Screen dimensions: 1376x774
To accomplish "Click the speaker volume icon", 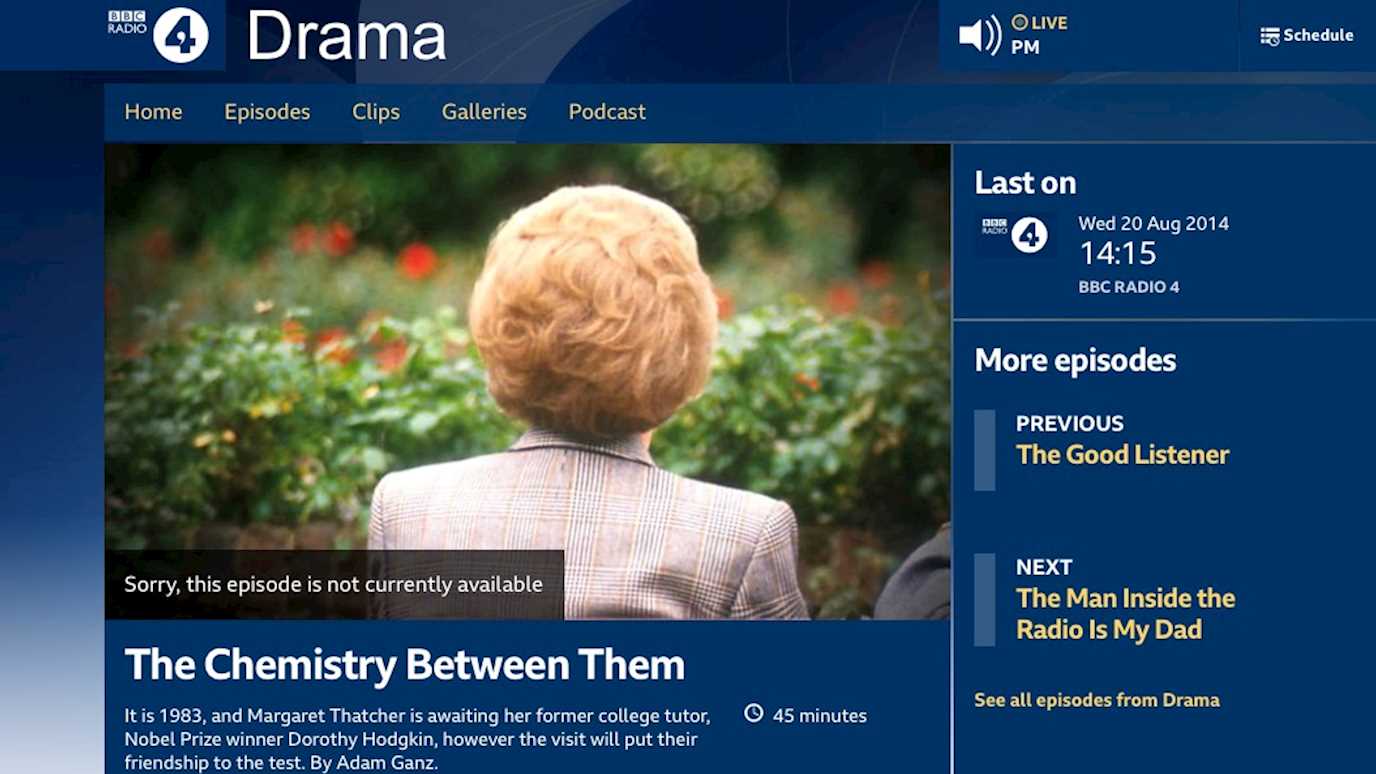I will tap(980, 35).
